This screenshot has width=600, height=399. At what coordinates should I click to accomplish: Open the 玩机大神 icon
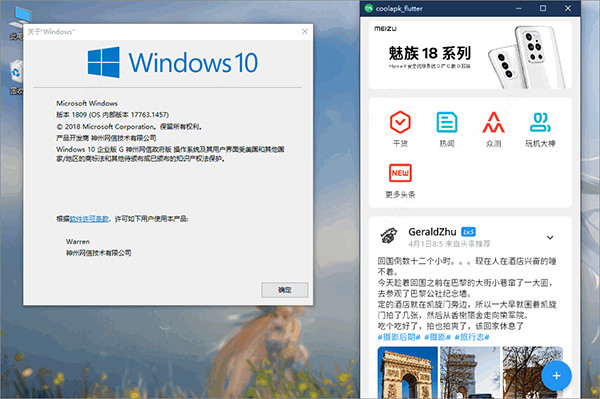540,122
